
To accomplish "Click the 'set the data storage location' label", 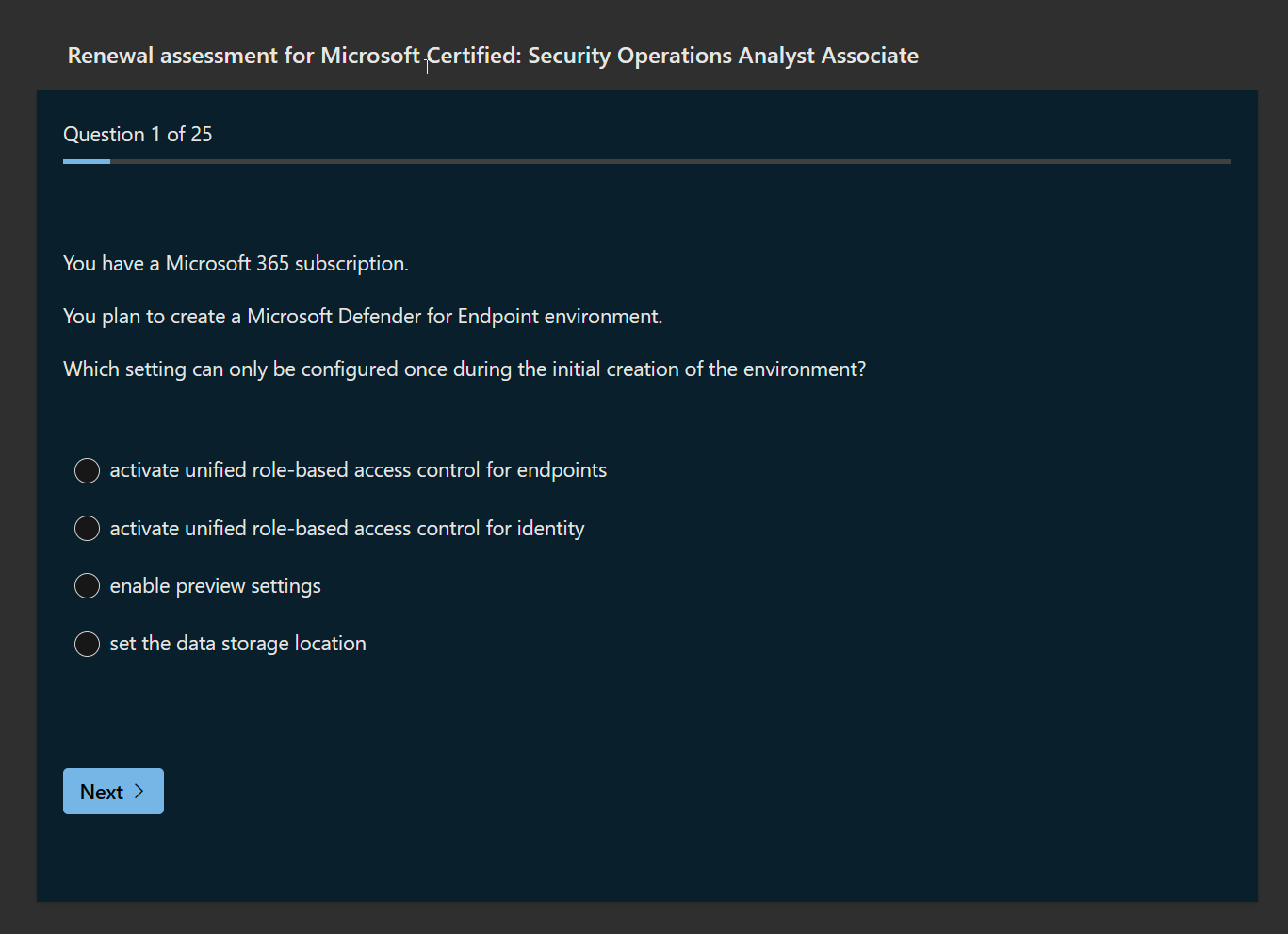I will 237,644.
